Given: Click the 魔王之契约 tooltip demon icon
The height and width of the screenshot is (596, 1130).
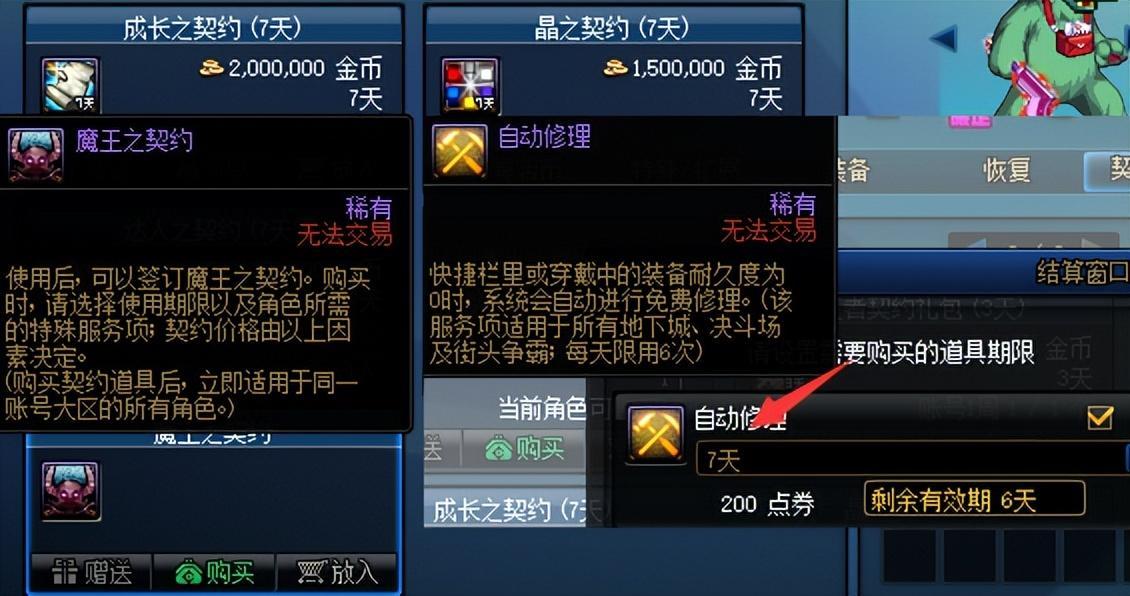Looking at the screenshot, I should tap(35, 156).
